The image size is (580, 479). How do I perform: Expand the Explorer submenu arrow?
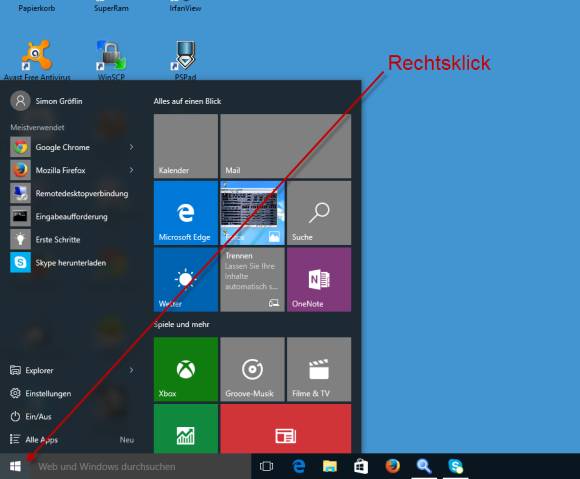pos(132,370)
